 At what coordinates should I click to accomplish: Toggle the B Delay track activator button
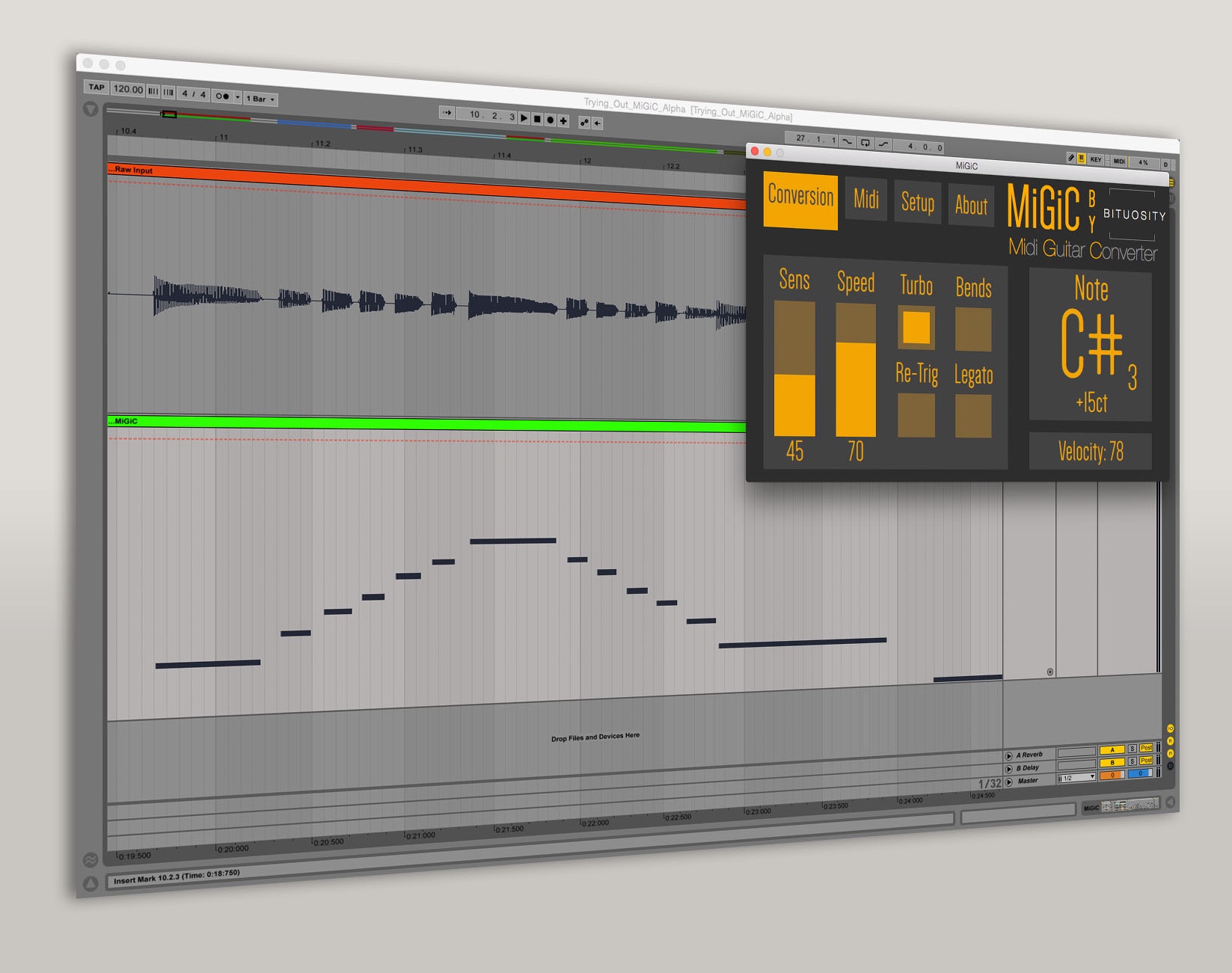(x=1112, y=762)
